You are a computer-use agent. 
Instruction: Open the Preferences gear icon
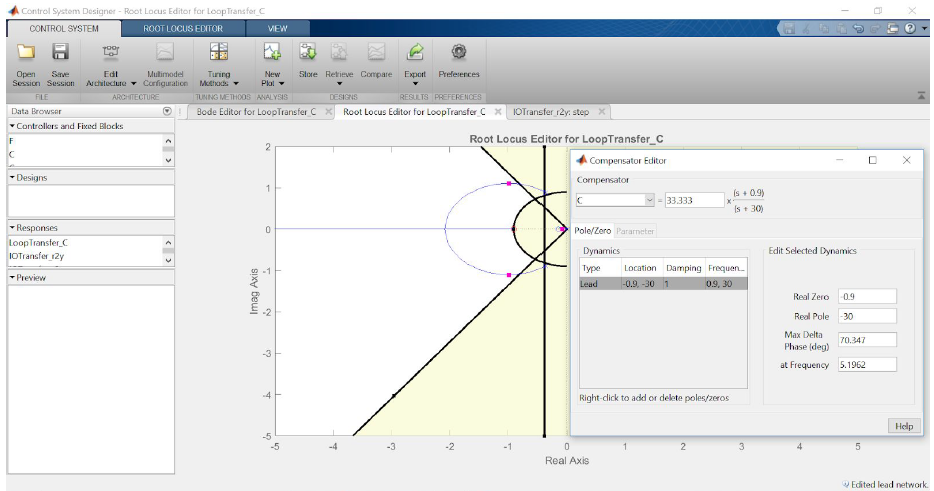459,52
